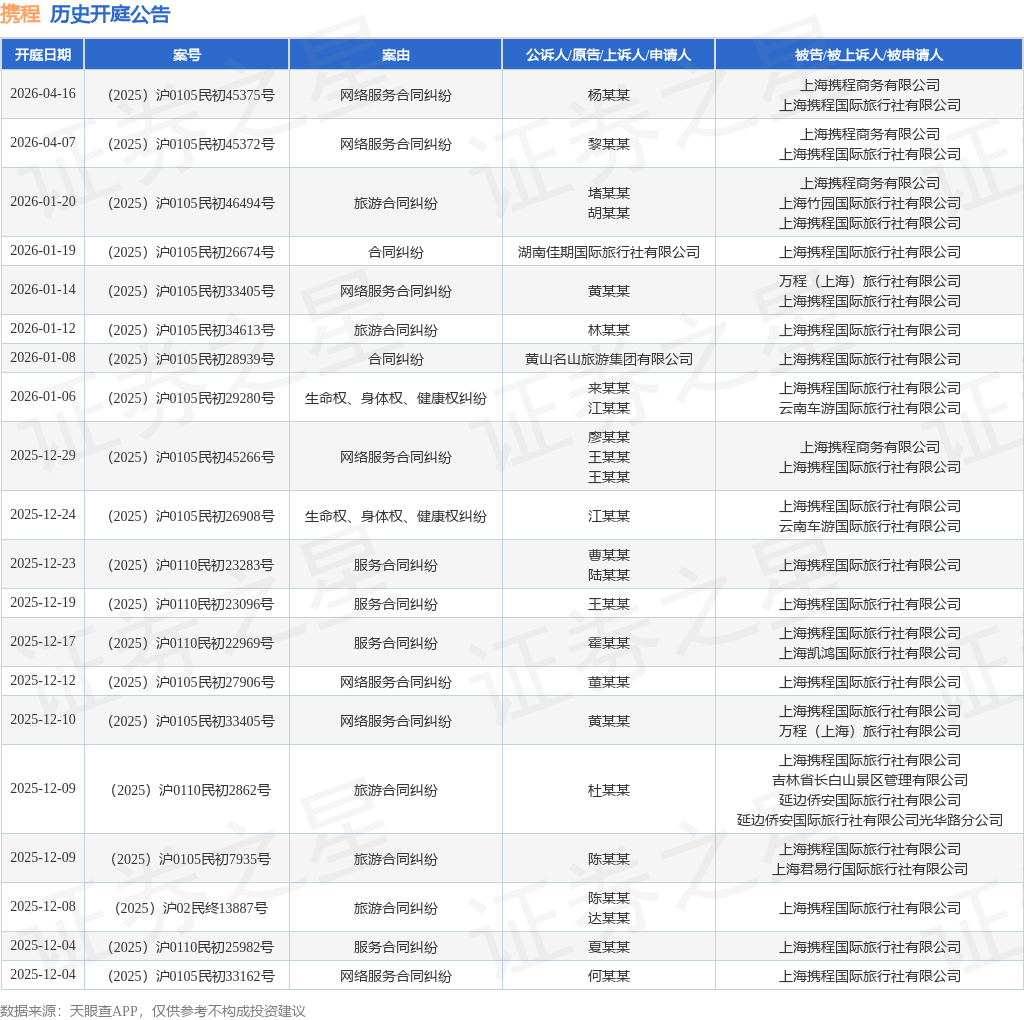The height and width of the screenshot is (1020, 1024).
Task: Click plaintiff 杜某某
Action: pos(609,790)
